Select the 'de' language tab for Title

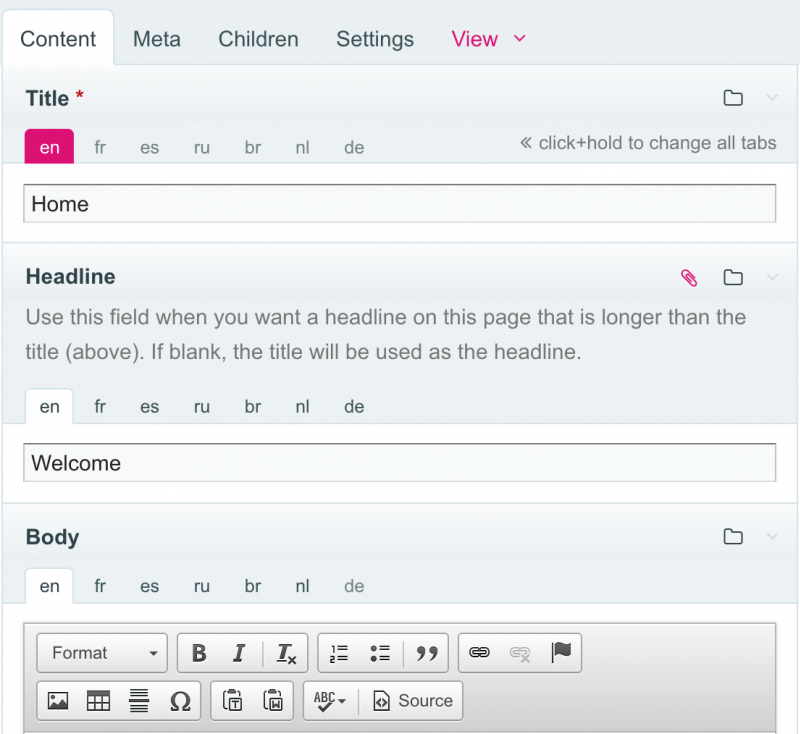point(354,147)
